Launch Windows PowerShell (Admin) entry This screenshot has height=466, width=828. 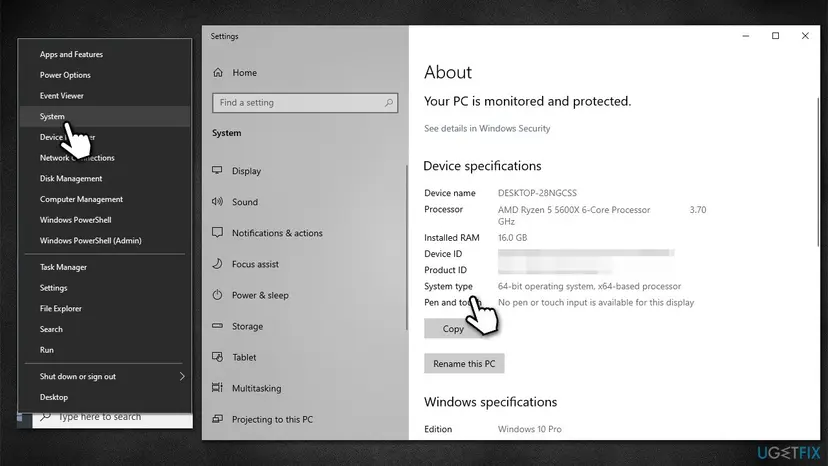tap(90, 240)
